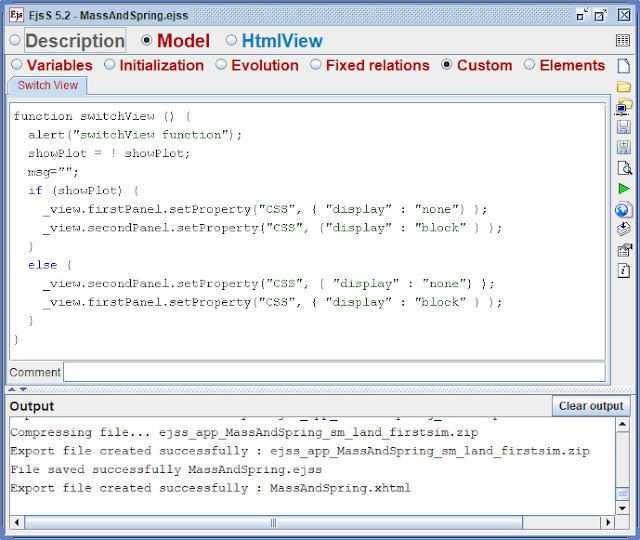The image size is (640, 540).
Task: Run the simulation with the green play icon
Action: pos(624,189)
